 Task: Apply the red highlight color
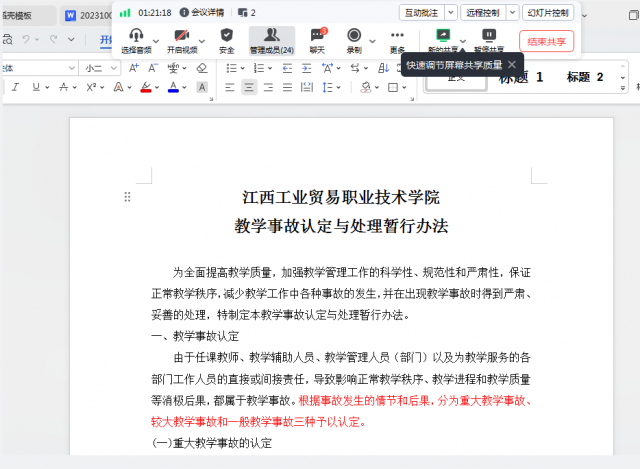146,87
